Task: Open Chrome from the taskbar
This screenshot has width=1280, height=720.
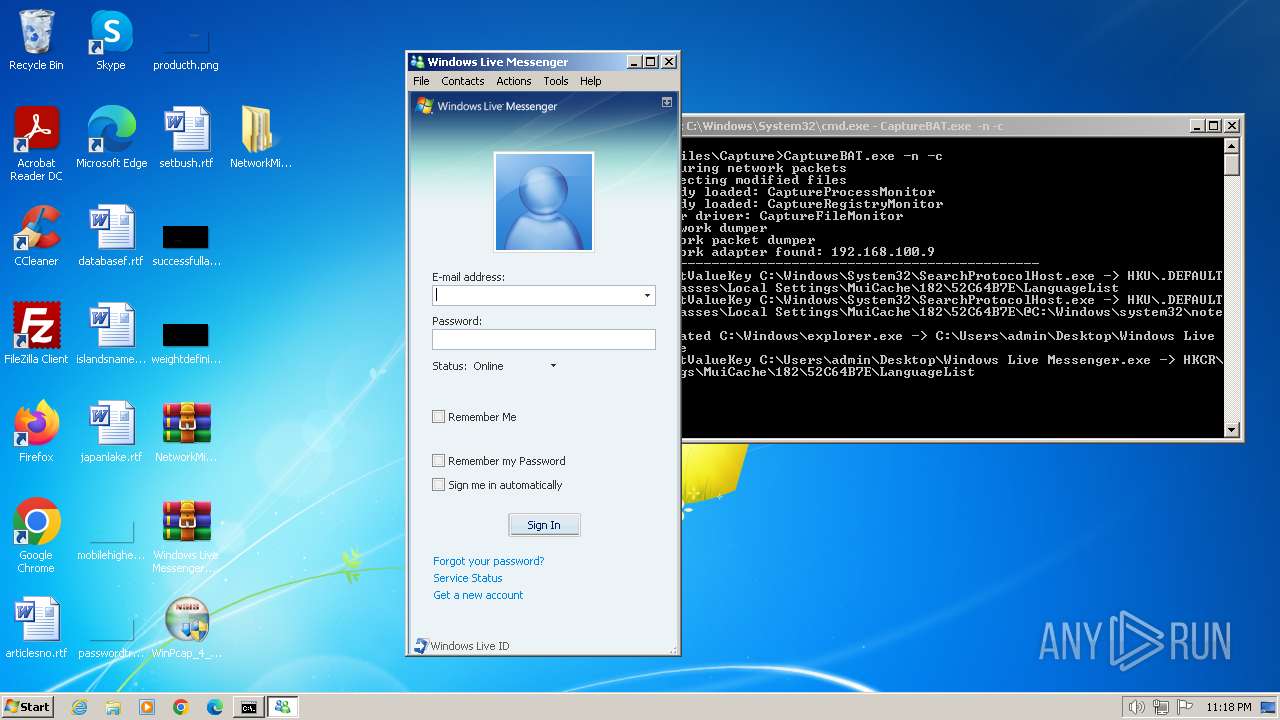Action: (x=181, y=707)
